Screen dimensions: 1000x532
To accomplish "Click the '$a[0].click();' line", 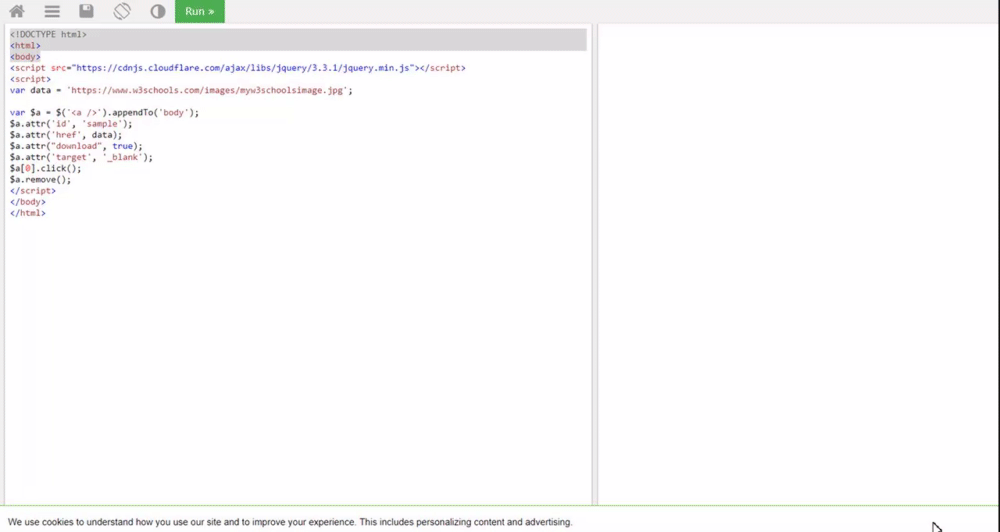I will tap(46, 168).
